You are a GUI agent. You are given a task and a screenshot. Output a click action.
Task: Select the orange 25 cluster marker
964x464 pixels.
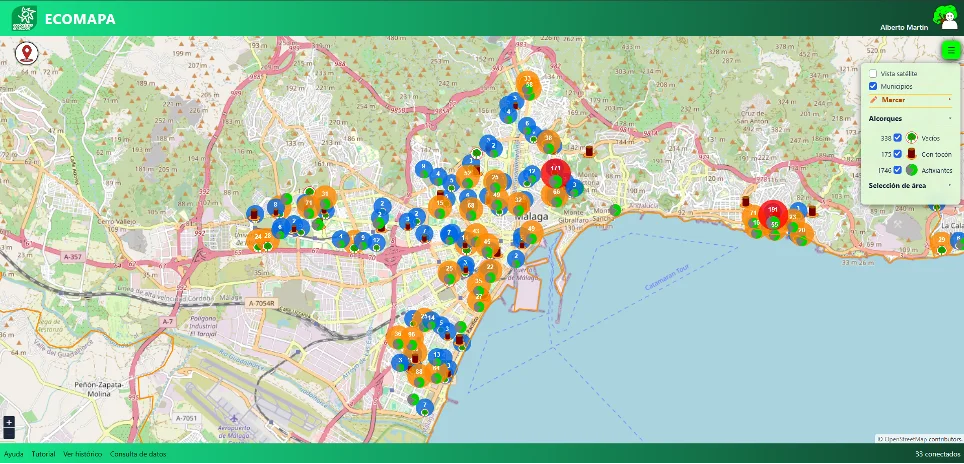tap(449, 270)
